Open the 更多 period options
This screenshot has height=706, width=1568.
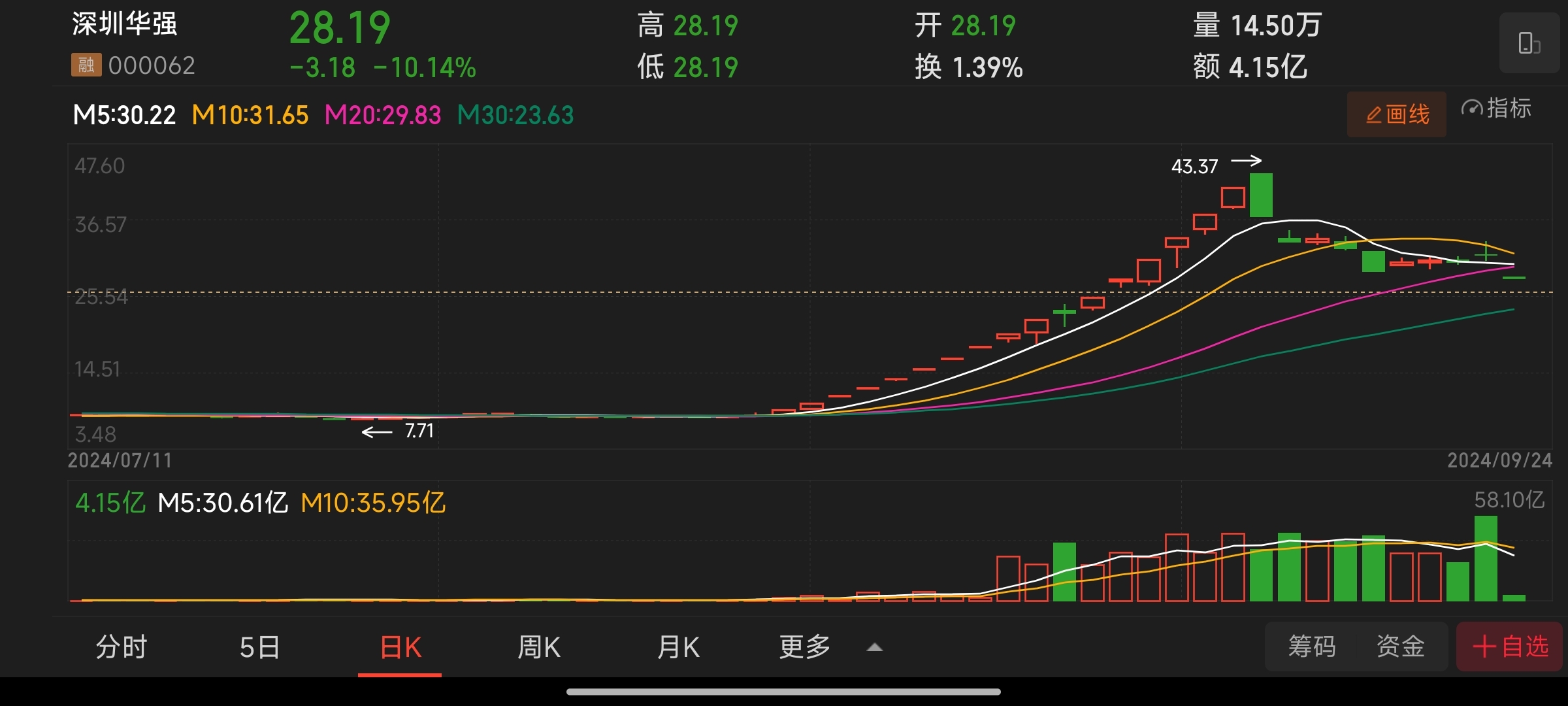pyautogui.click(x=804, y=648)
